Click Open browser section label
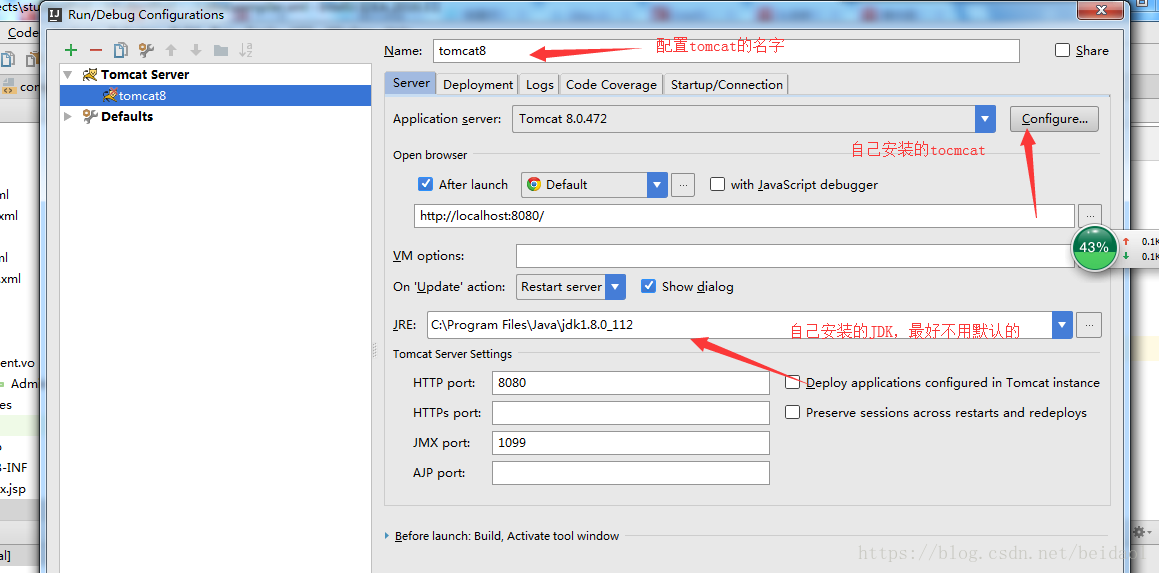Image resolution: width=1159 pixels, height=573 pixels. [x=430, y=155]
